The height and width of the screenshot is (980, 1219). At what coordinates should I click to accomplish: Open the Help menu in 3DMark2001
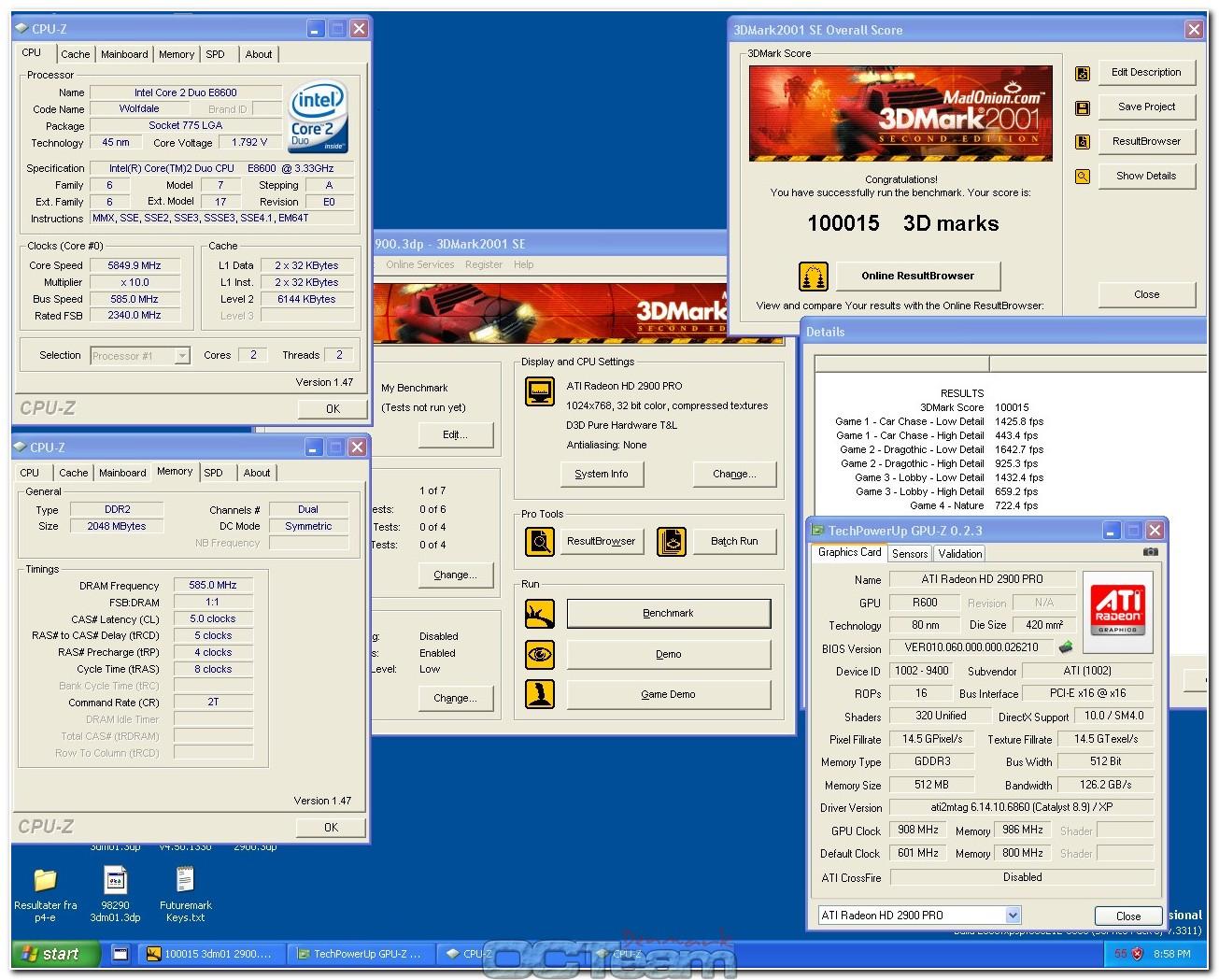click(x=524, y=264)
